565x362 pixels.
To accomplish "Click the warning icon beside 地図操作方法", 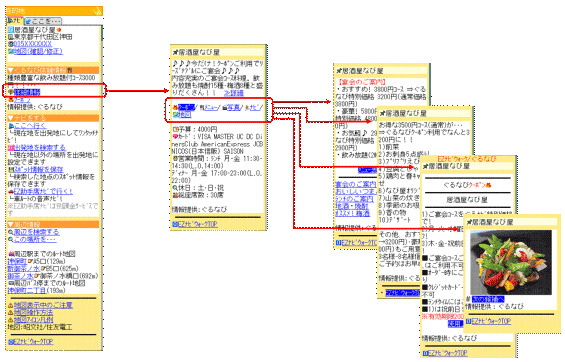I will (x=10, y=313).
